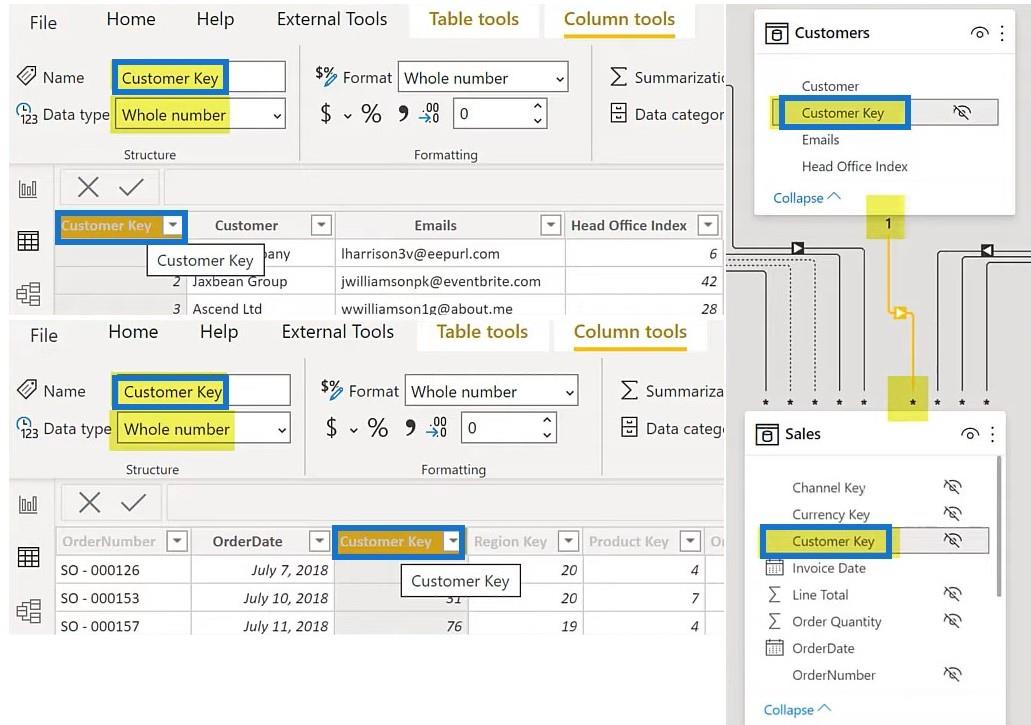This screenshot has width=1031, height=725.
Task: Click the Report view icon in upper sidebar
Action: (28, 189)
